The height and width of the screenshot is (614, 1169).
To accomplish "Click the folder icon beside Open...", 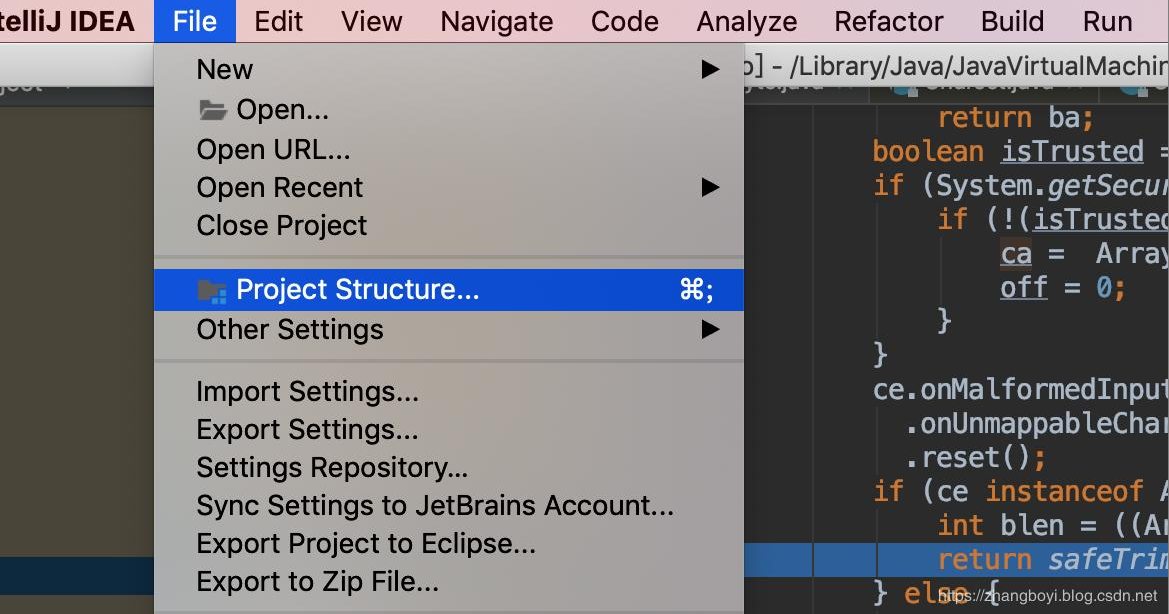I will [x=212, y=110].
